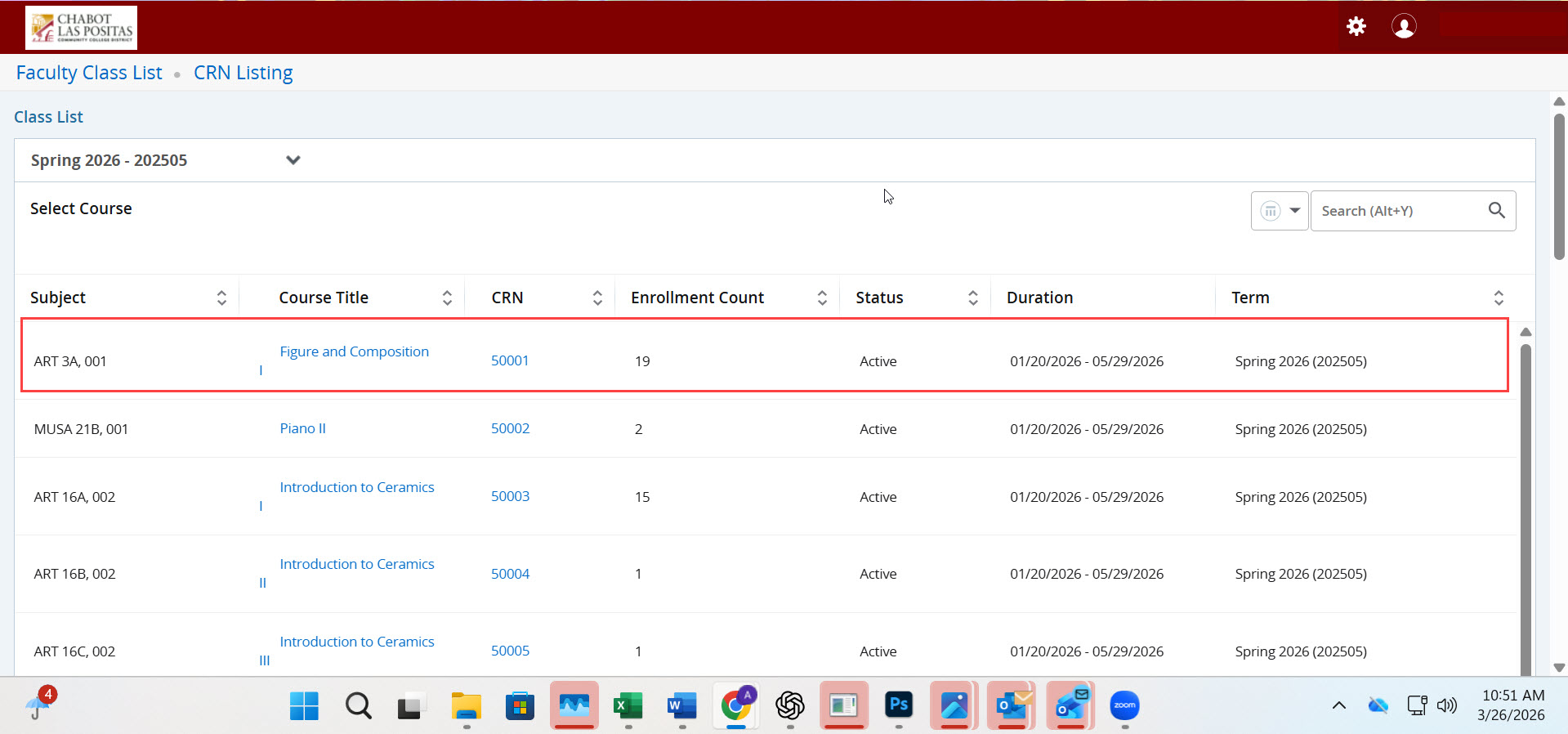Click CRN 50002 link
This screenshot has width=1568, height=734.
pos(510,428)
